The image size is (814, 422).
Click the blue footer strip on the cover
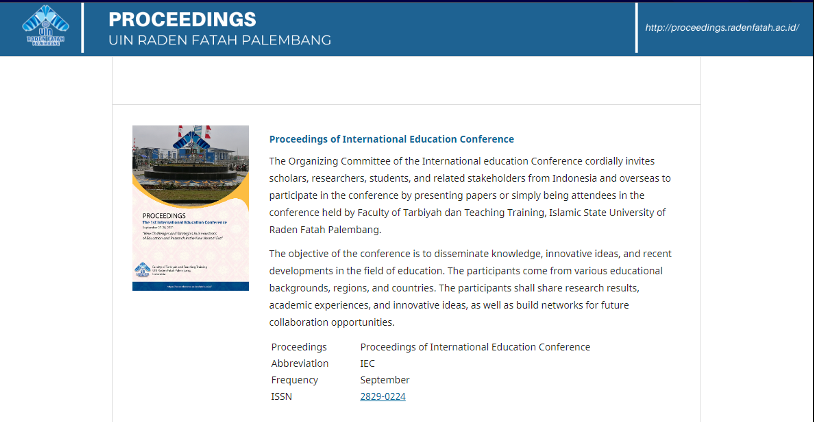point(190,287)
